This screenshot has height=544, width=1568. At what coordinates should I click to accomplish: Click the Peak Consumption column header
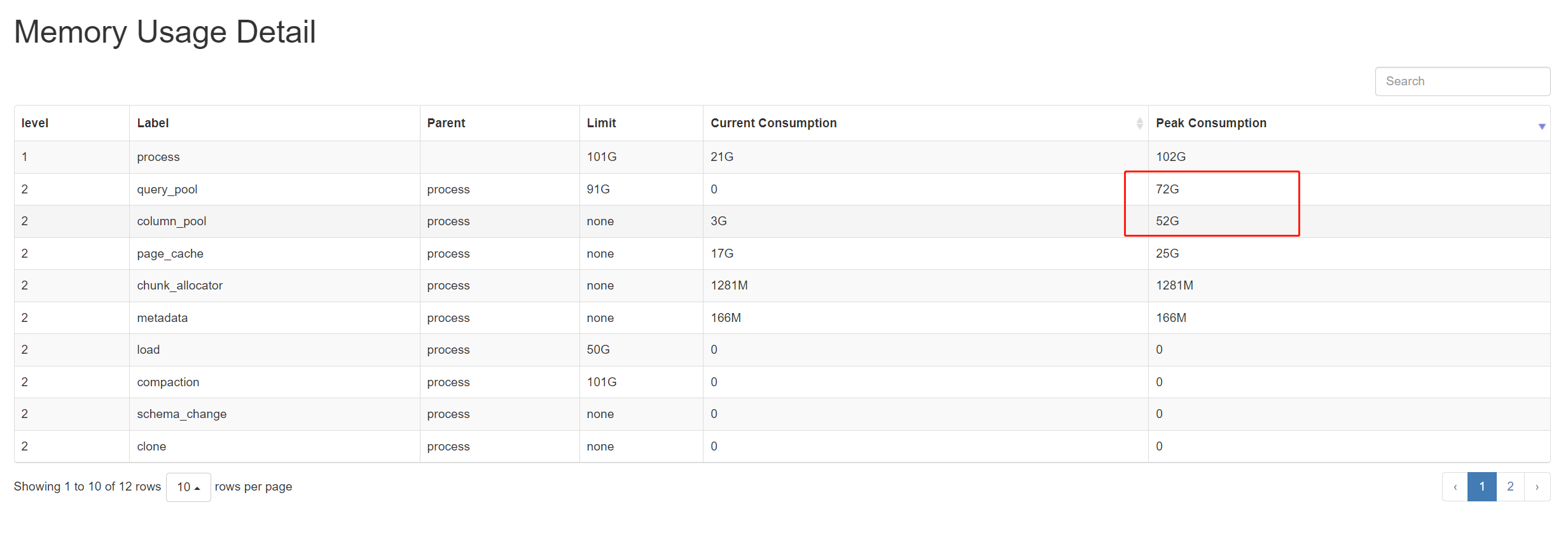tap(1211, 123)
